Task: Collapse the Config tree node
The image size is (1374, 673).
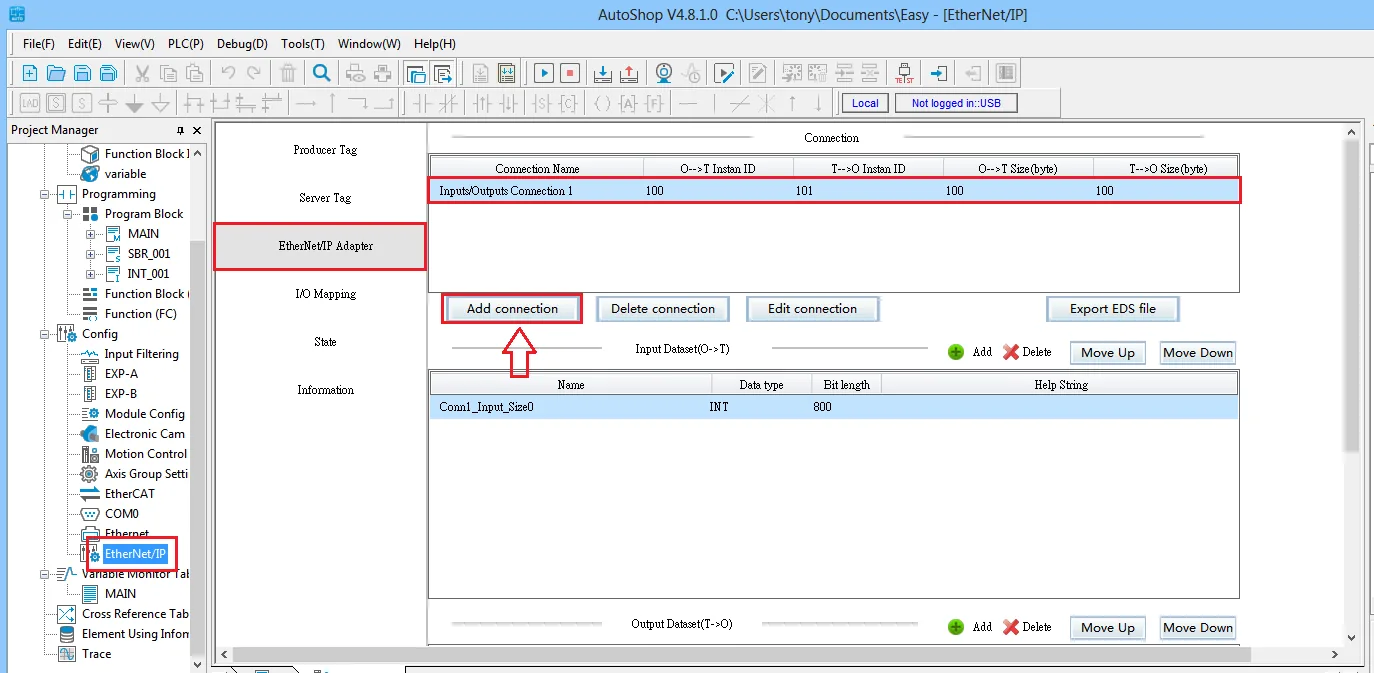Action: 45,334
